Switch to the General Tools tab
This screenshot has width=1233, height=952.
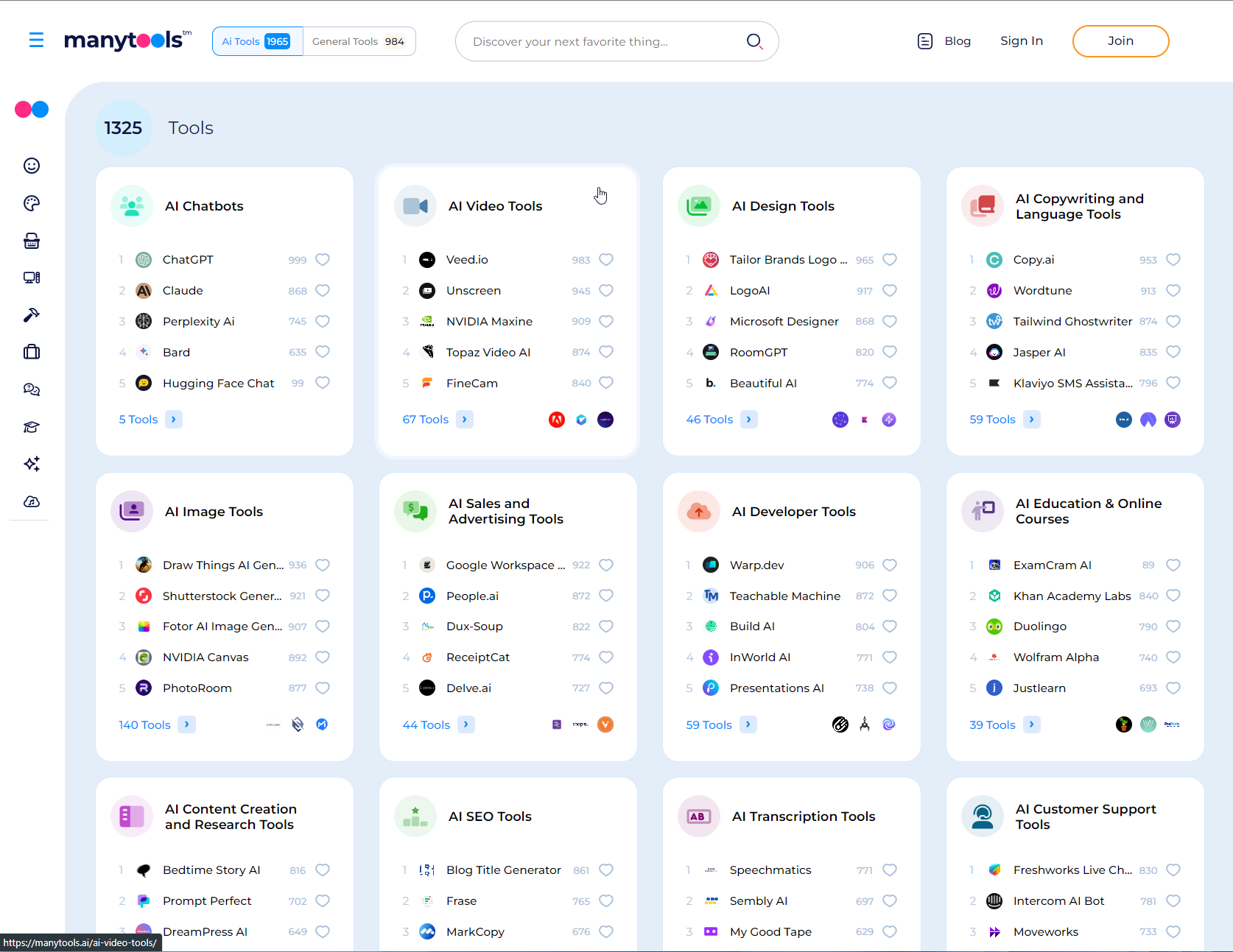359,41
